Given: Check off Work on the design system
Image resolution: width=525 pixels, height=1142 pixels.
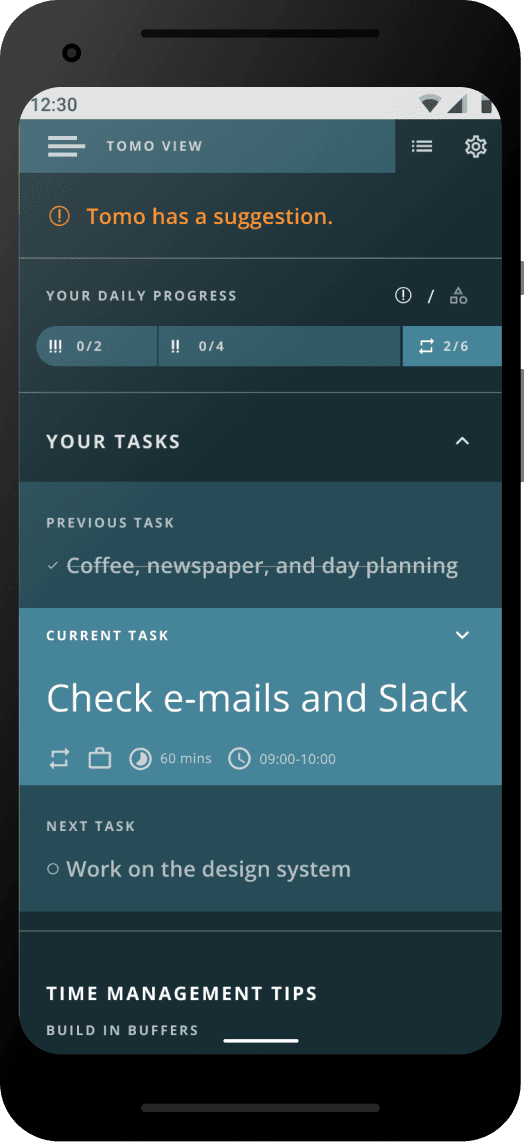Looking at the screenshot, I should tap(52, 869).
